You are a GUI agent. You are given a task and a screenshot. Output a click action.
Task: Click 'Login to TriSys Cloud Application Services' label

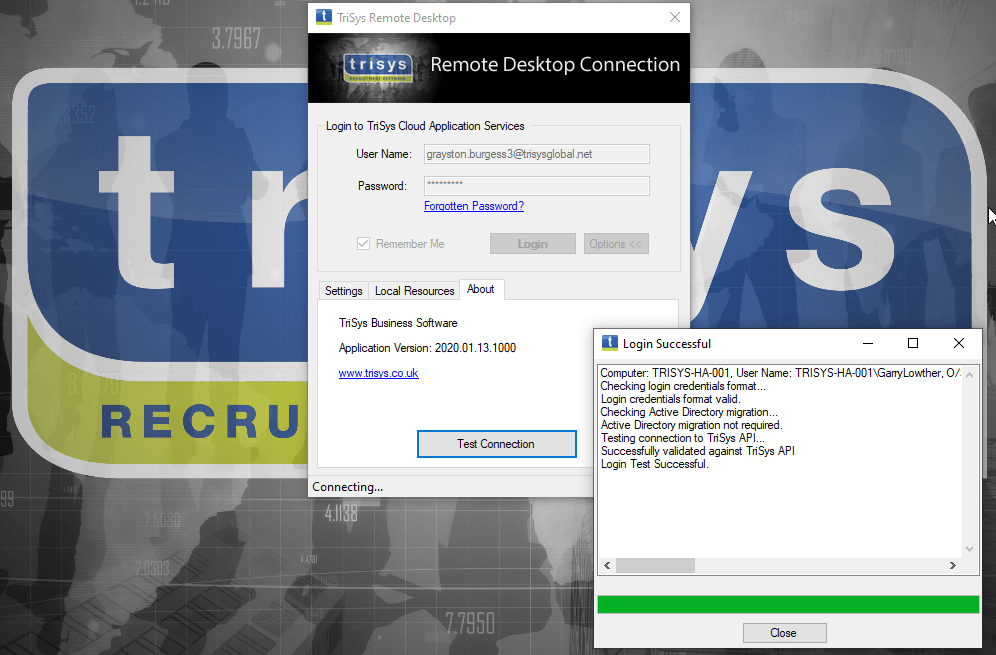tap(425, 126)
